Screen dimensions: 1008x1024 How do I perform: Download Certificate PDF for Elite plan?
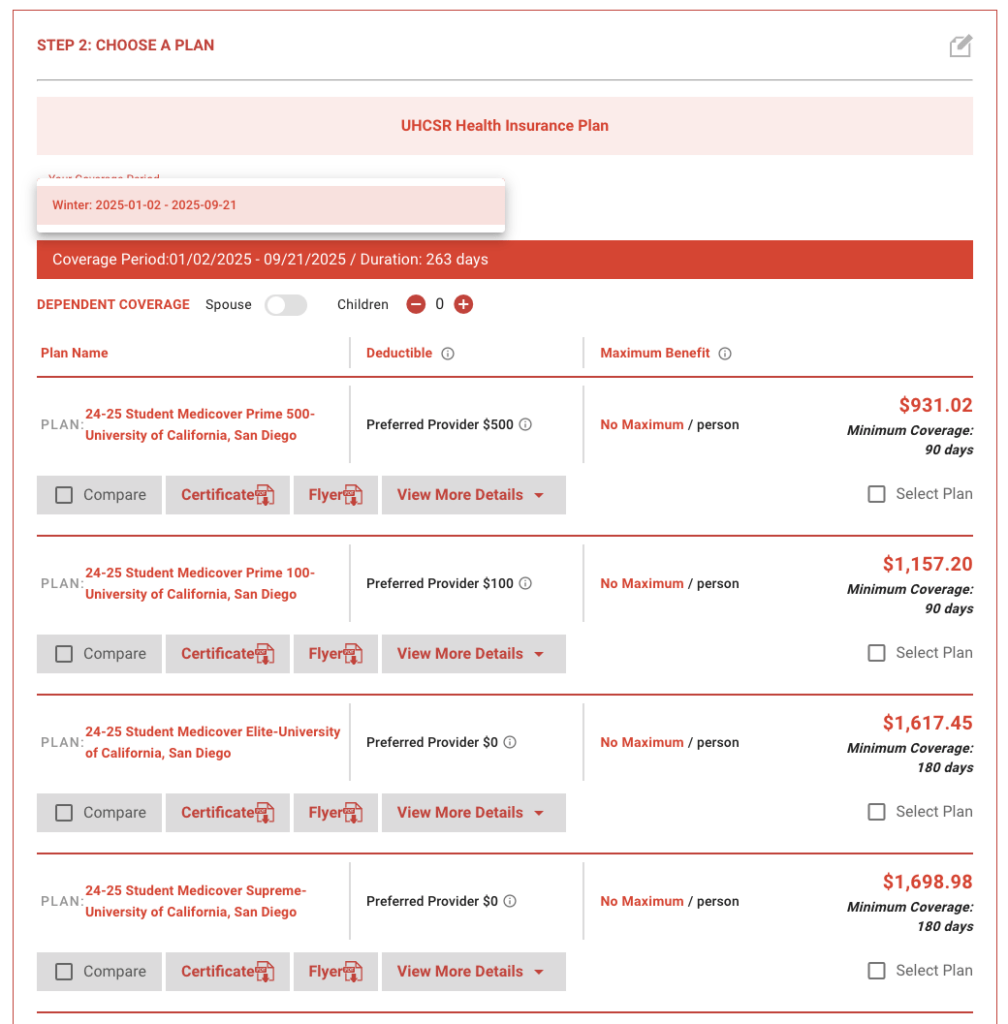click(x=227, y=812)
